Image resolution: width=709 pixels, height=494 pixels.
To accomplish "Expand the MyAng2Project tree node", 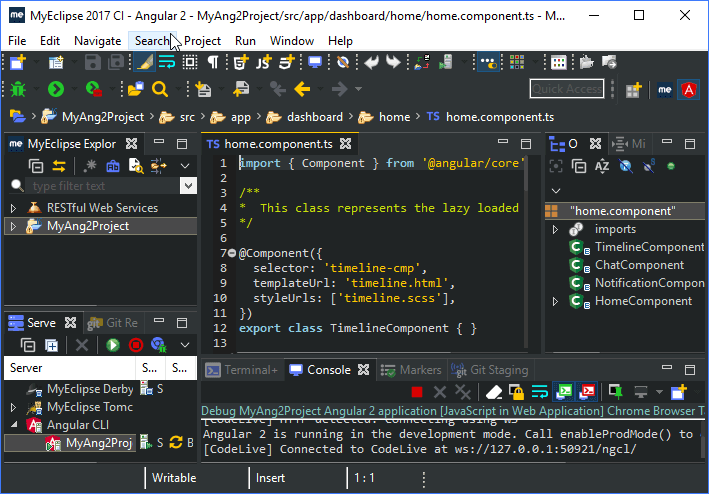I will click(14, 226).
